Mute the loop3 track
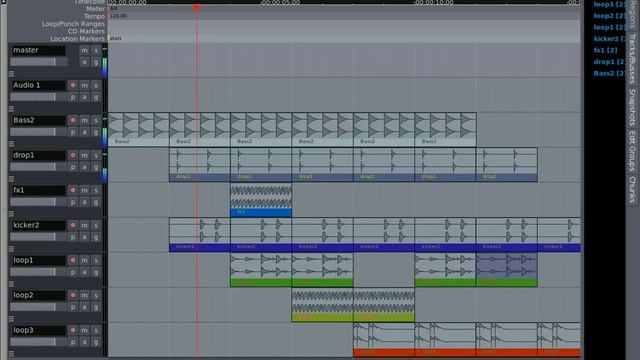The width and height of the screenshot is (640, 360). coord(84,330)
